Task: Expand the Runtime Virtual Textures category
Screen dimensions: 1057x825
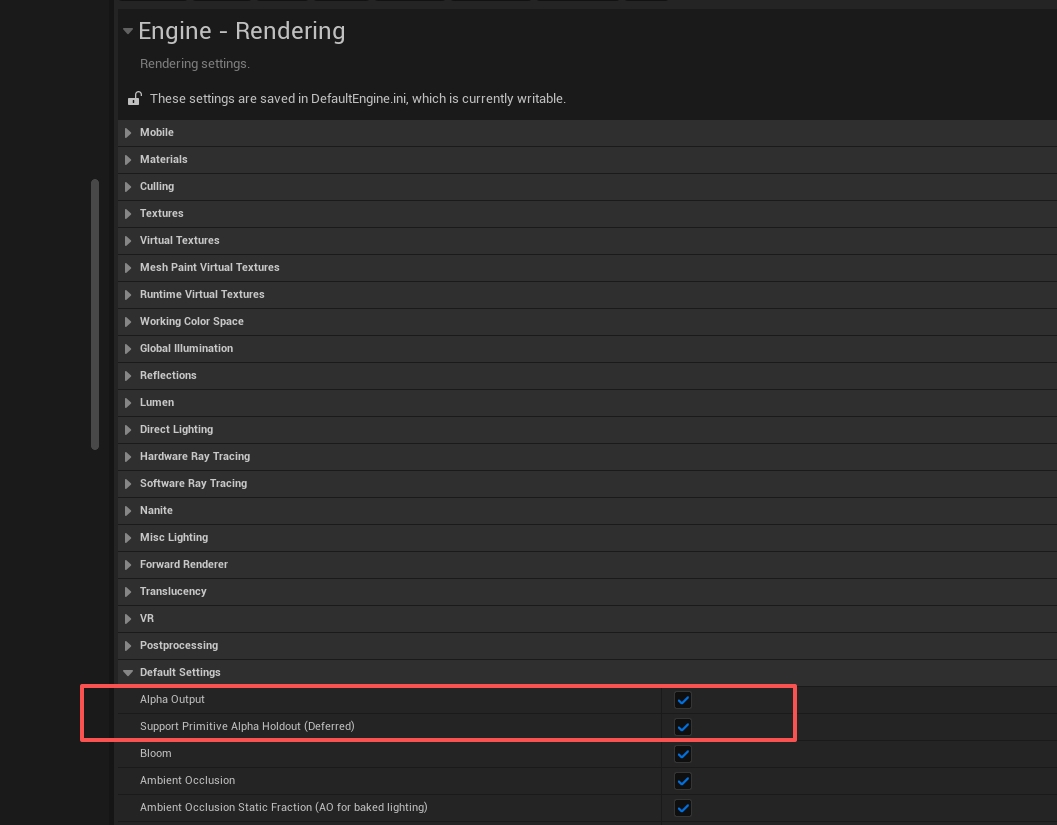Action: coord(128,295)
